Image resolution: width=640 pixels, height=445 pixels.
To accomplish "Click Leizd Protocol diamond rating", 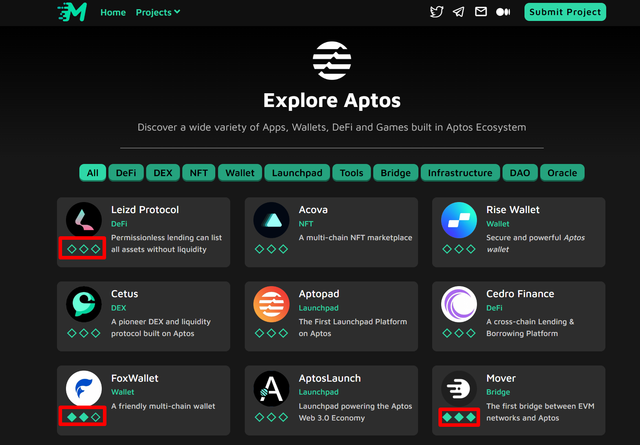I will [x=84, y=249].
